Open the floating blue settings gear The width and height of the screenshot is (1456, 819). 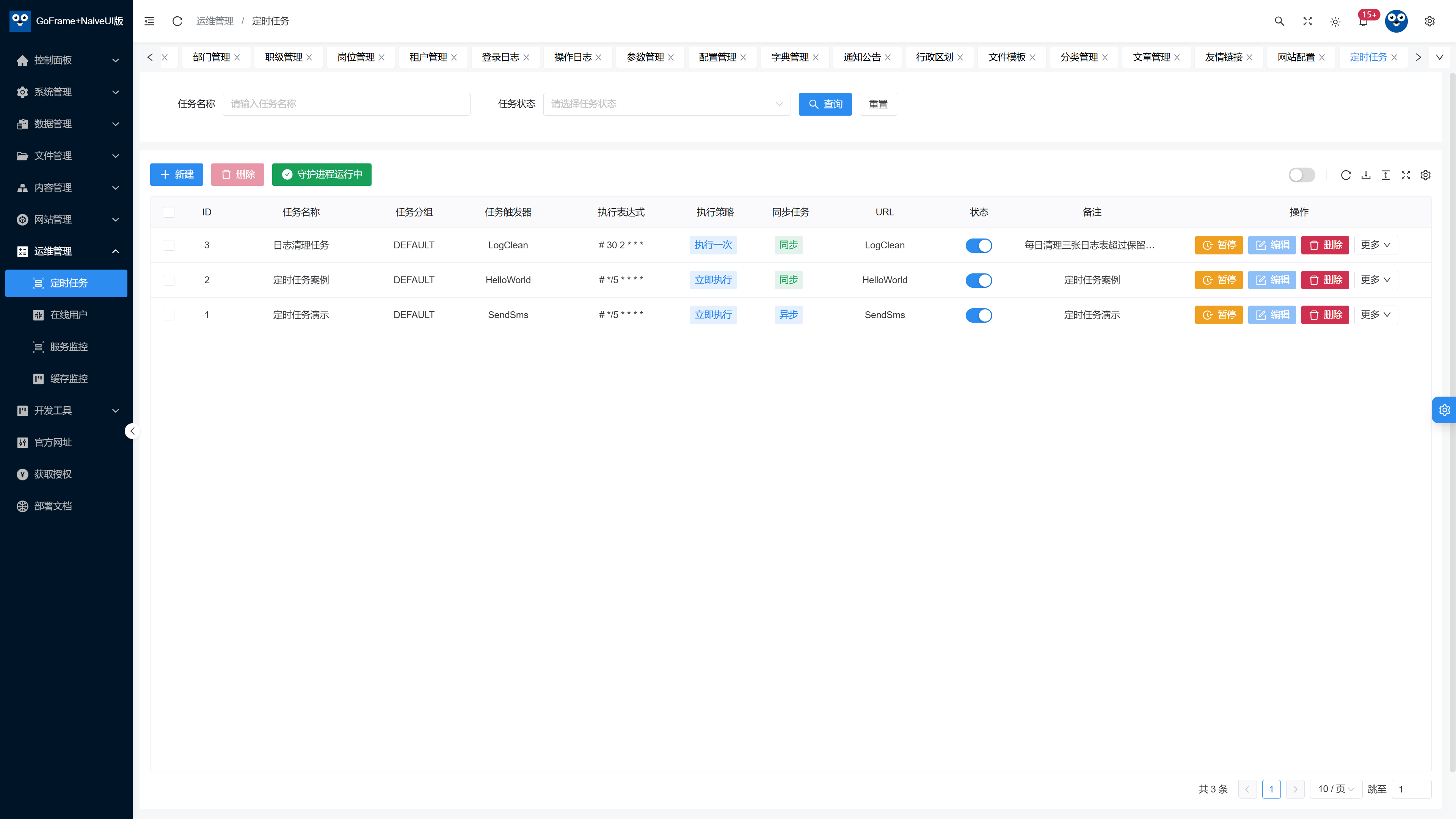pyautogui.click(x=1444, y=410)
